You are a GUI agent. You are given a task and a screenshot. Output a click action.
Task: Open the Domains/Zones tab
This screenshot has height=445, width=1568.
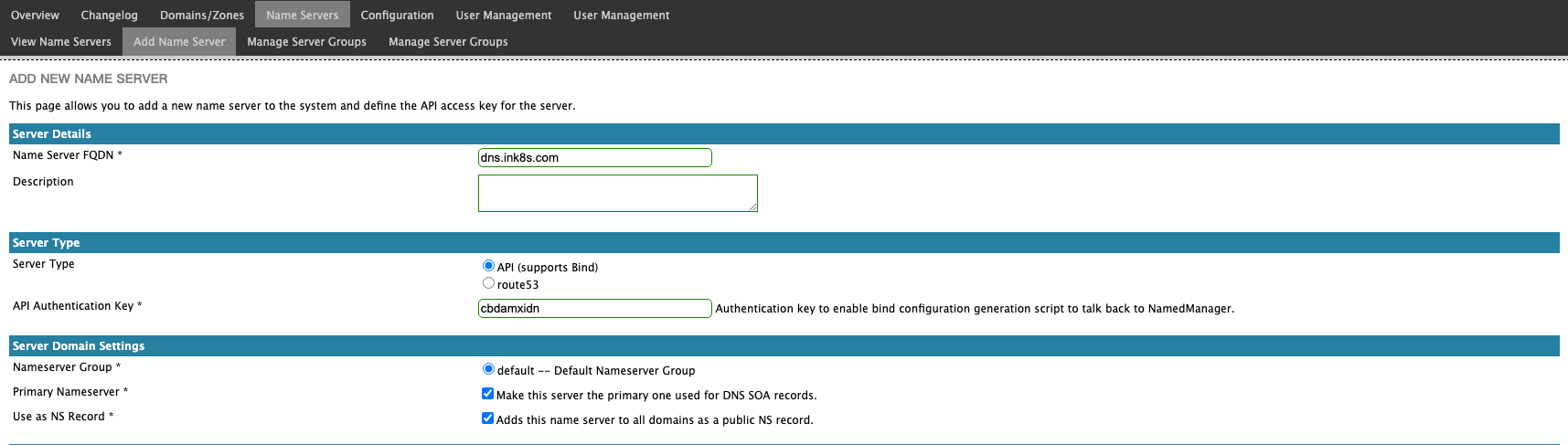202,15
